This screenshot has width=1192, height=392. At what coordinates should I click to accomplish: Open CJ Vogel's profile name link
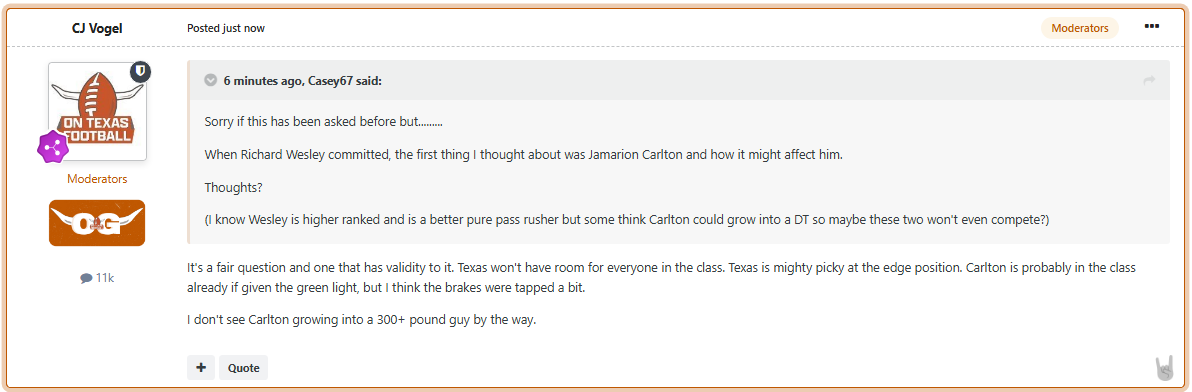pos(97,28)
